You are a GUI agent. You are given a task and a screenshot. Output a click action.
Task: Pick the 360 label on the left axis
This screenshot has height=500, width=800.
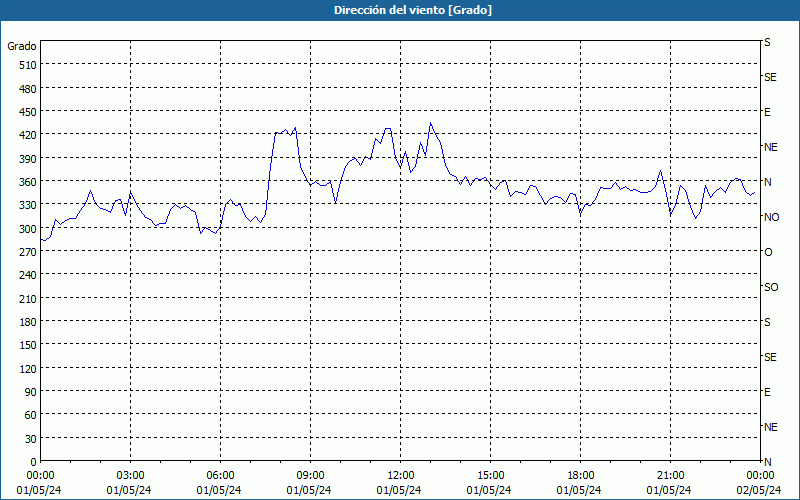point(28,182)
